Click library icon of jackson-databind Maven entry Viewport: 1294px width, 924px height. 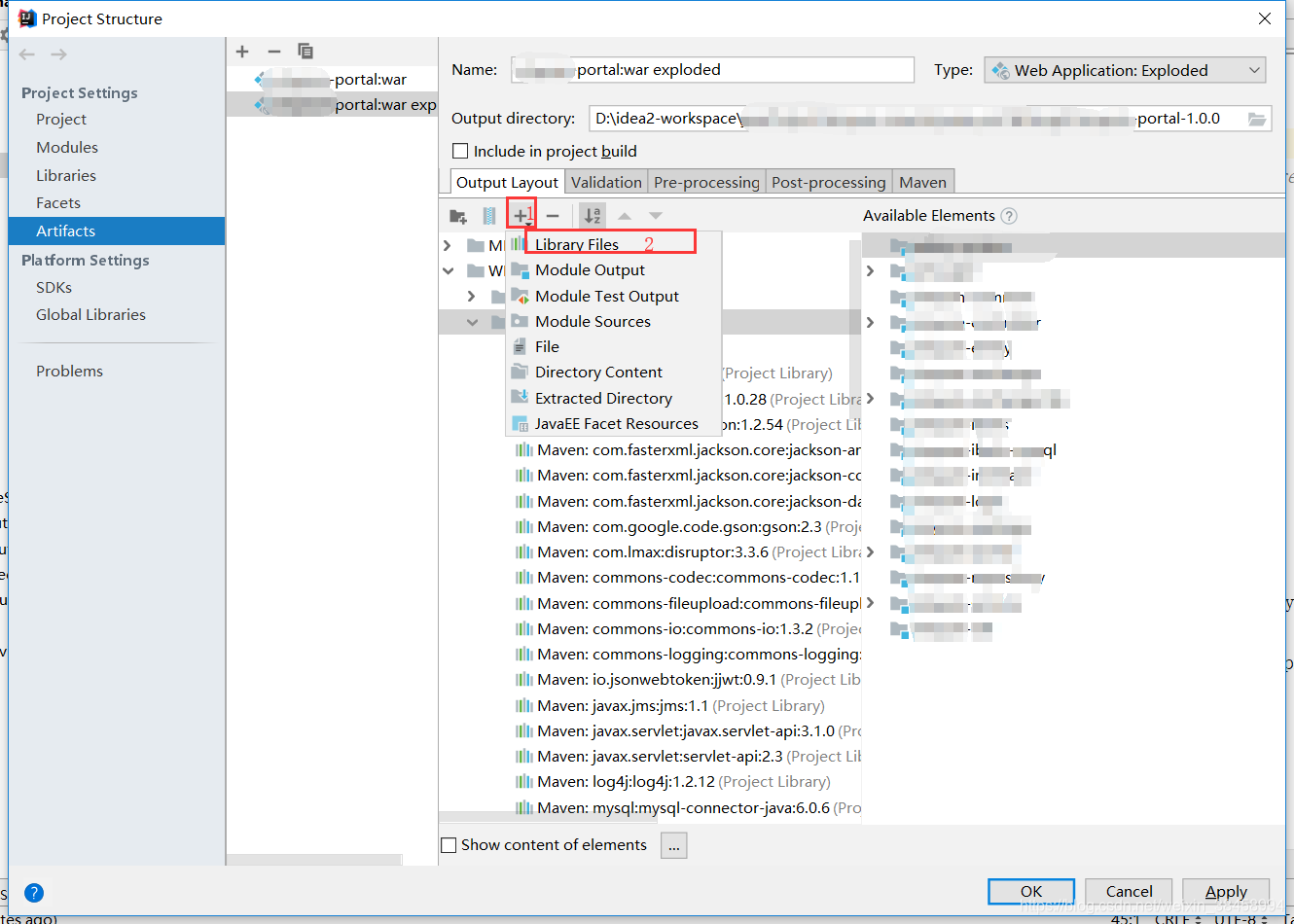point(523,501)
